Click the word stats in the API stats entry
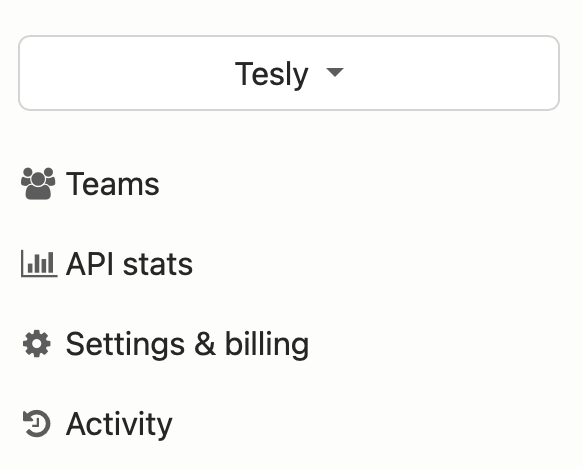The image size is (583, 469). coord(158,264)
